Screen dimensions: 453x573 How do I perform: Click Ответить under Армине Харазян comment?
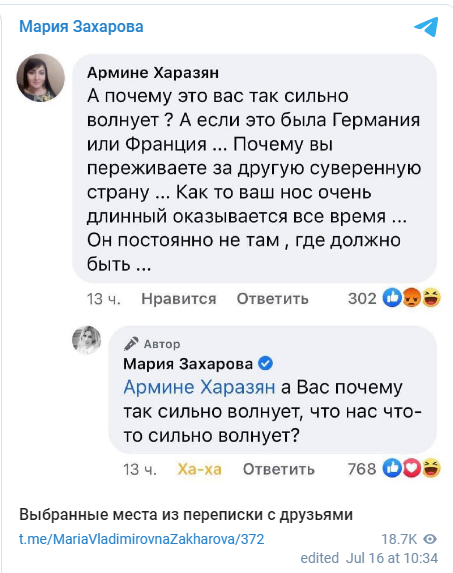click(x=273, y=299)
